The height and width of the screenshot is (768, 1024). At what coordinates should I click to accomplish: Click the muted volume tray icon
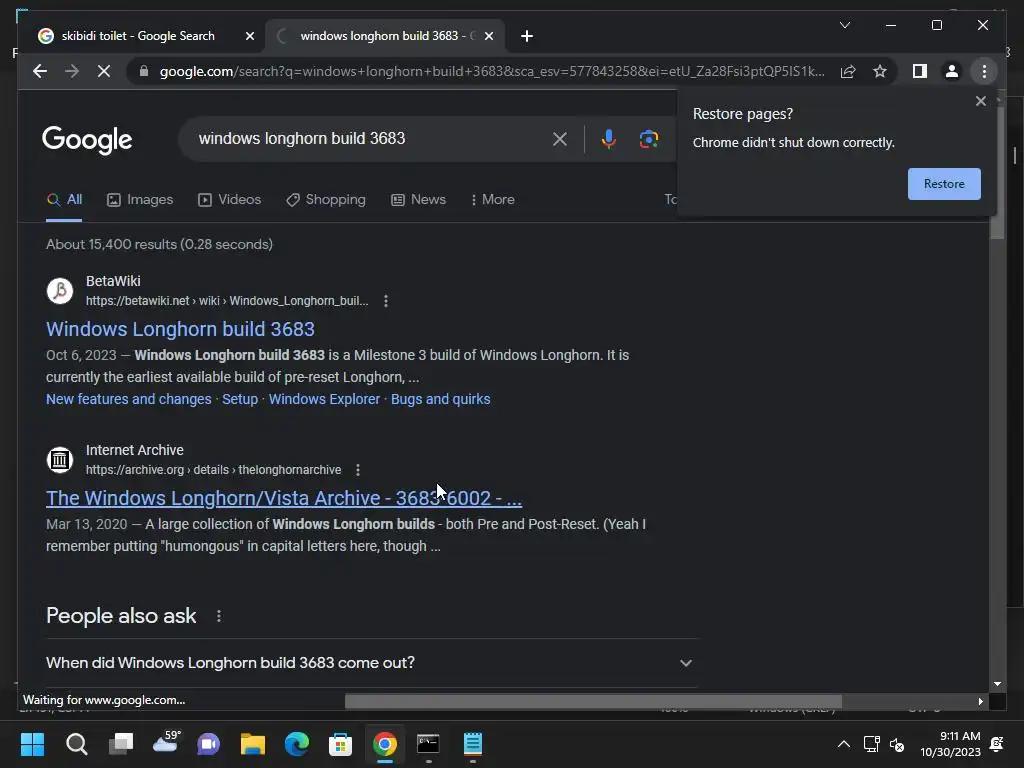(x=897, y=744)
